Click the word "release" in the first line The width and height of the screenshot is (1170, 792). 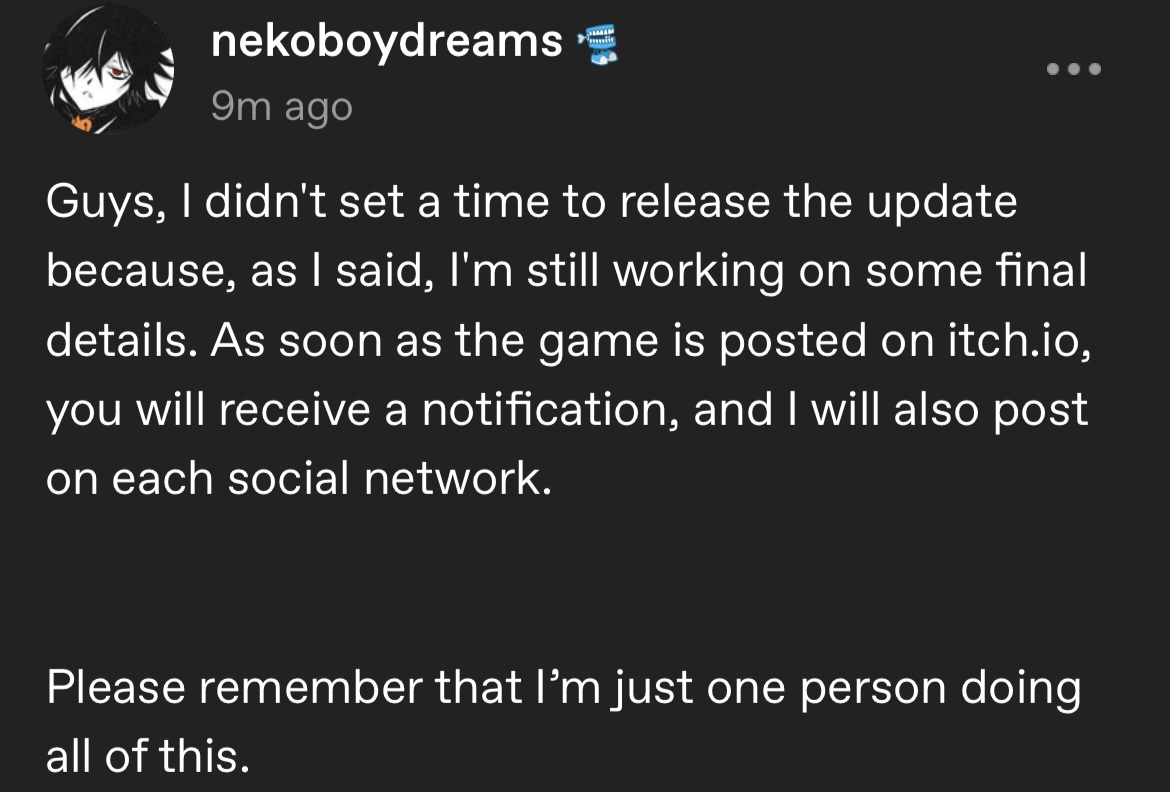pyautogui.click(x=696, y=203)
